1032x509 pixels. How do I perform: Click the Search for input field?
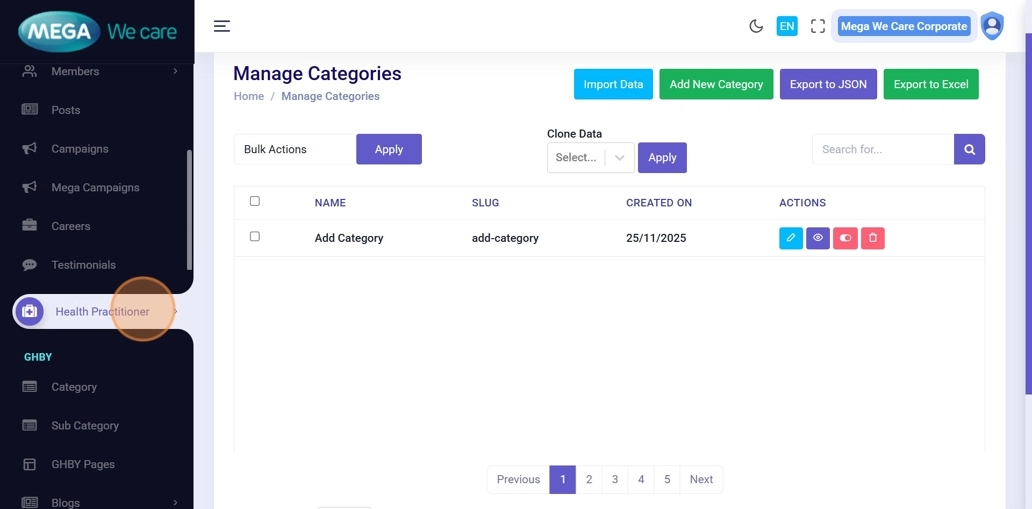click(x=882, y=149)
